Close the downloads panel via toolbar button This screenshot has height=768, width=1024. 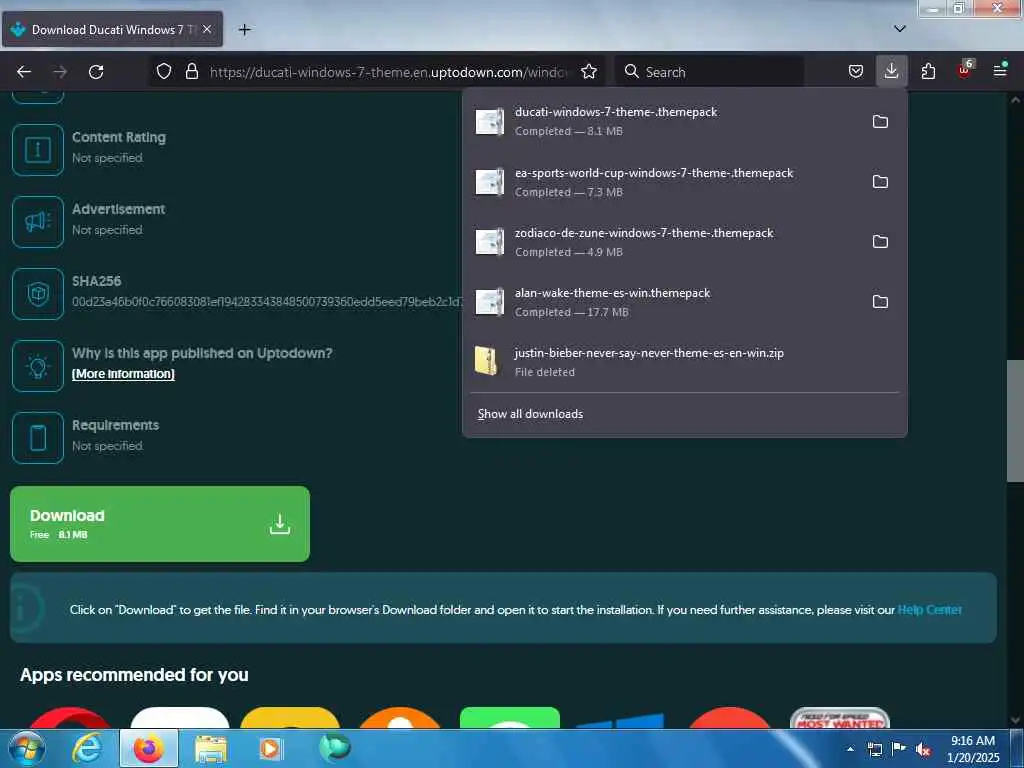891,71
